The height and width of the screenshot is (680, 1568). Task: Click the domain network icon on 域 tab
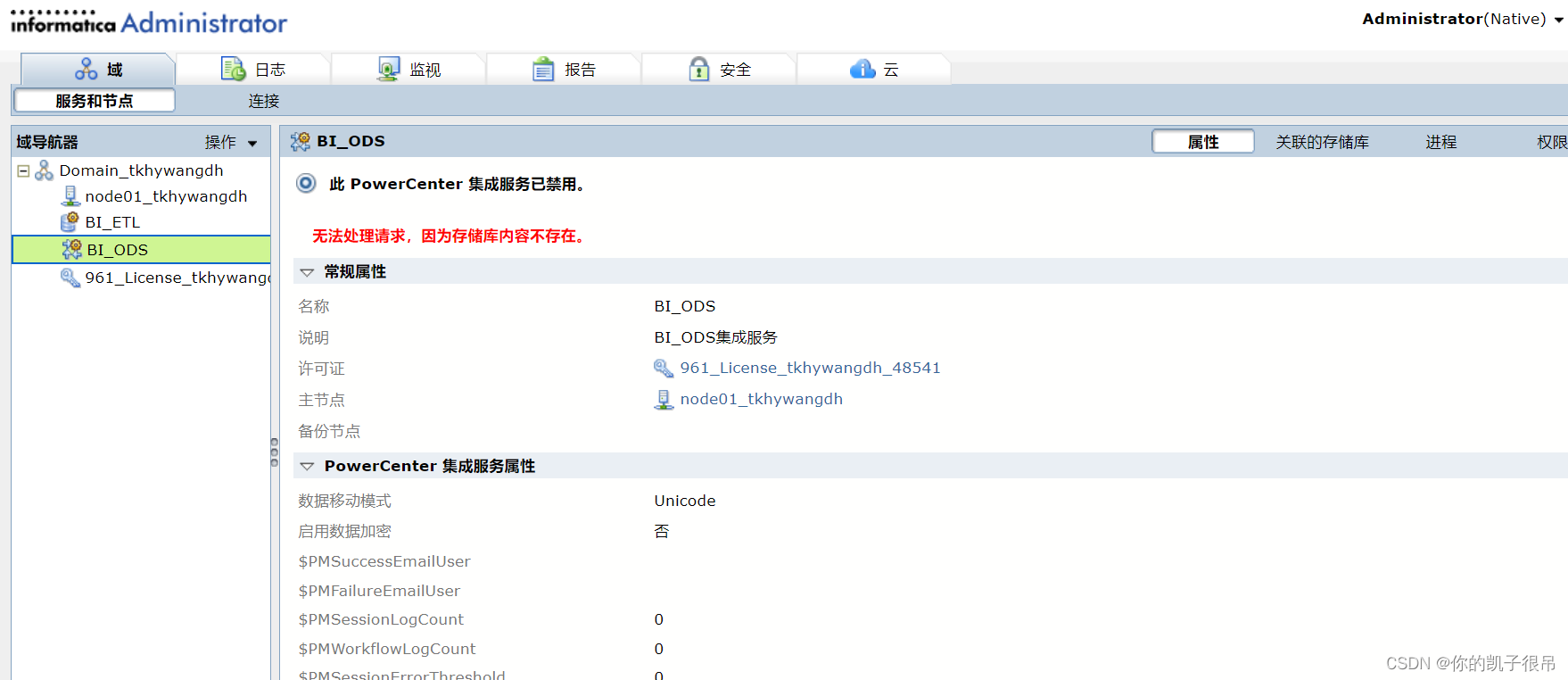(x=87, y=69)
